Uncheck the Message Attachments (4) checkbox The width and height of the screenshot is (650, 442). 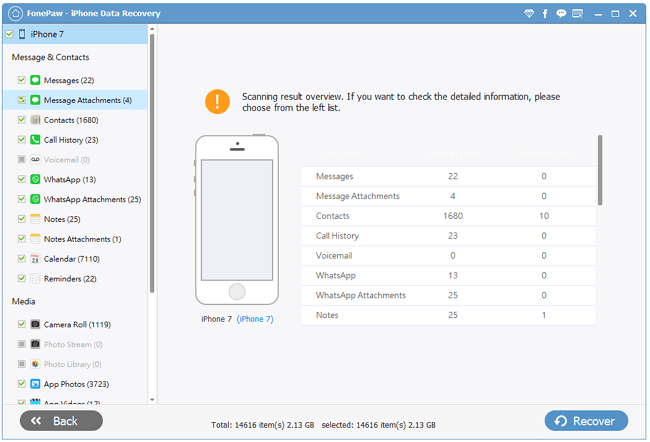(x=22, y=100)
